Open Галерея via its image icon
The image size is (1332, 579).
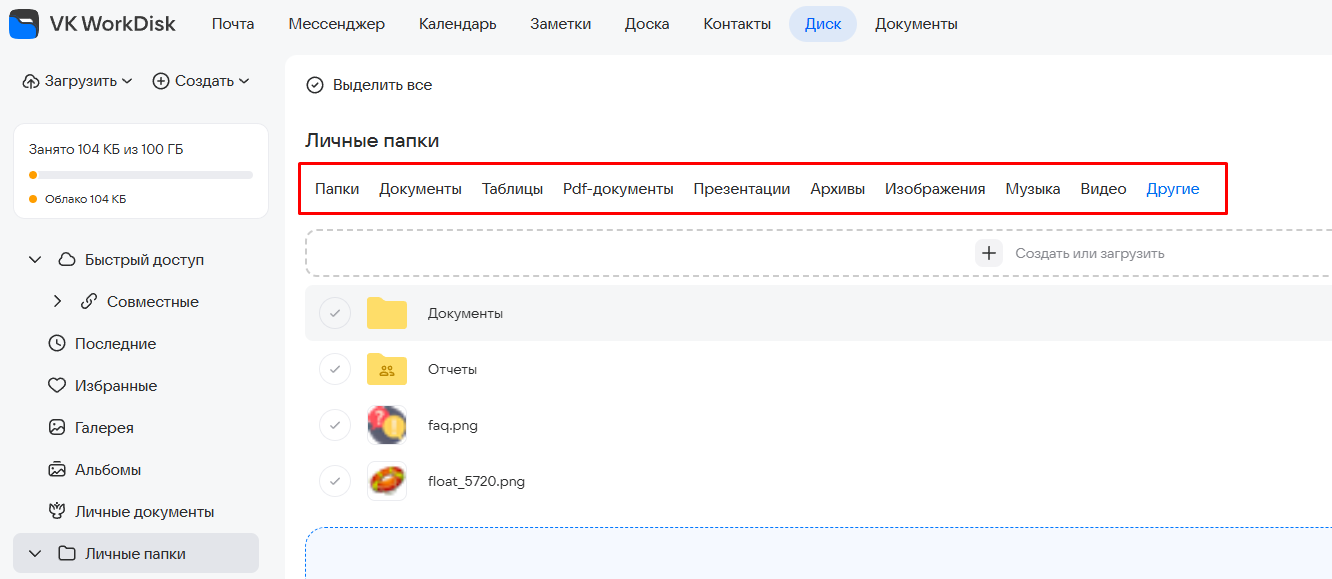[x=57, y=428]
